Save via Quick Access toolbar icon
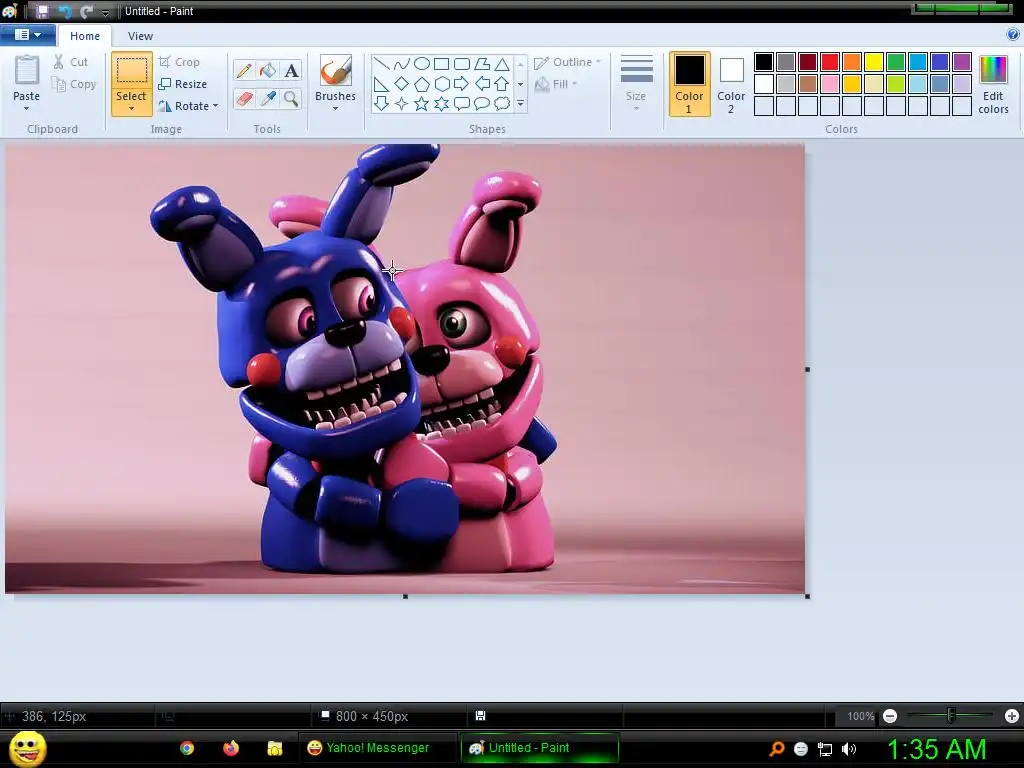The height and width of the screenshot is (768, 1024). (42, 11)
